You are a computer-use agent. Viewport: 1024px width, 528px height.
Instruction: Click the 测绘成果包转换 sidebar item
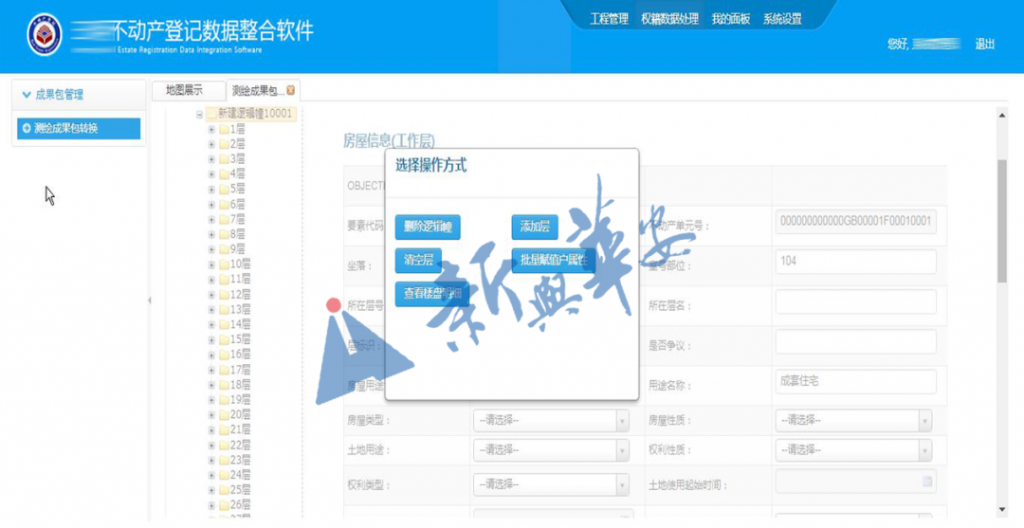click(x=78, y=128)
